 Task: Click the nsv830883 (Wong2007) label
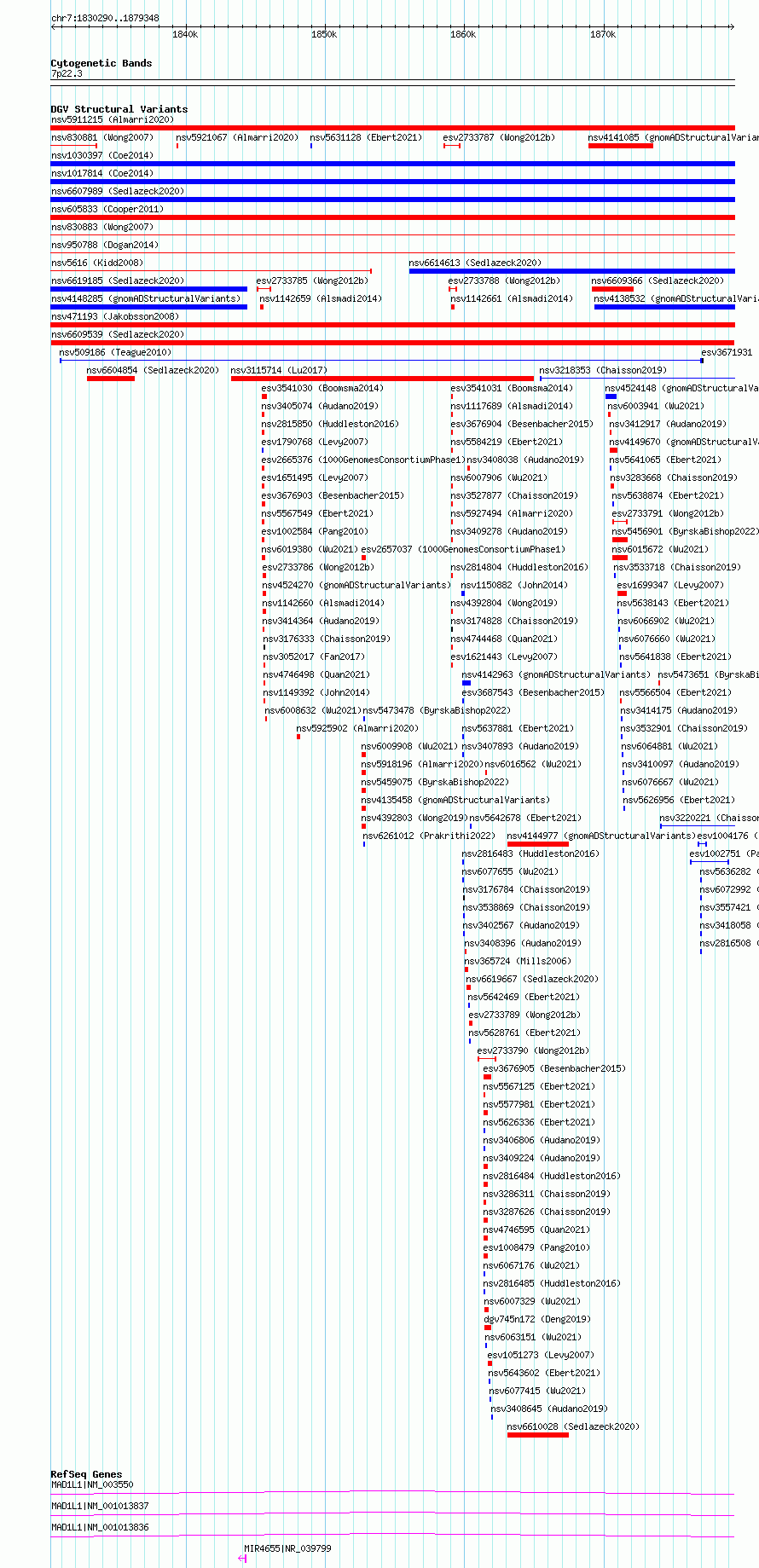102,227
